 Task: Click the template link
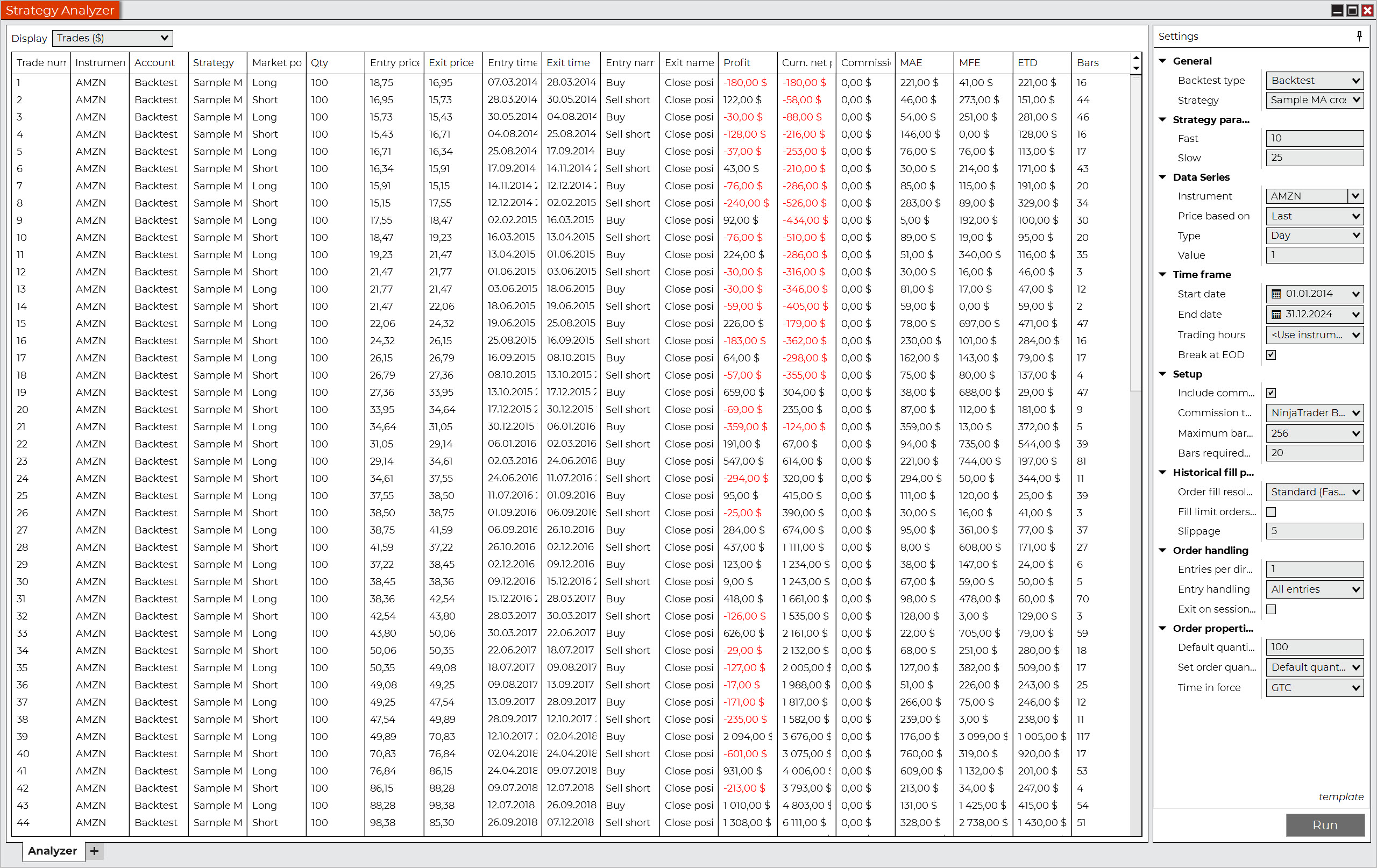coord(1340,796)
